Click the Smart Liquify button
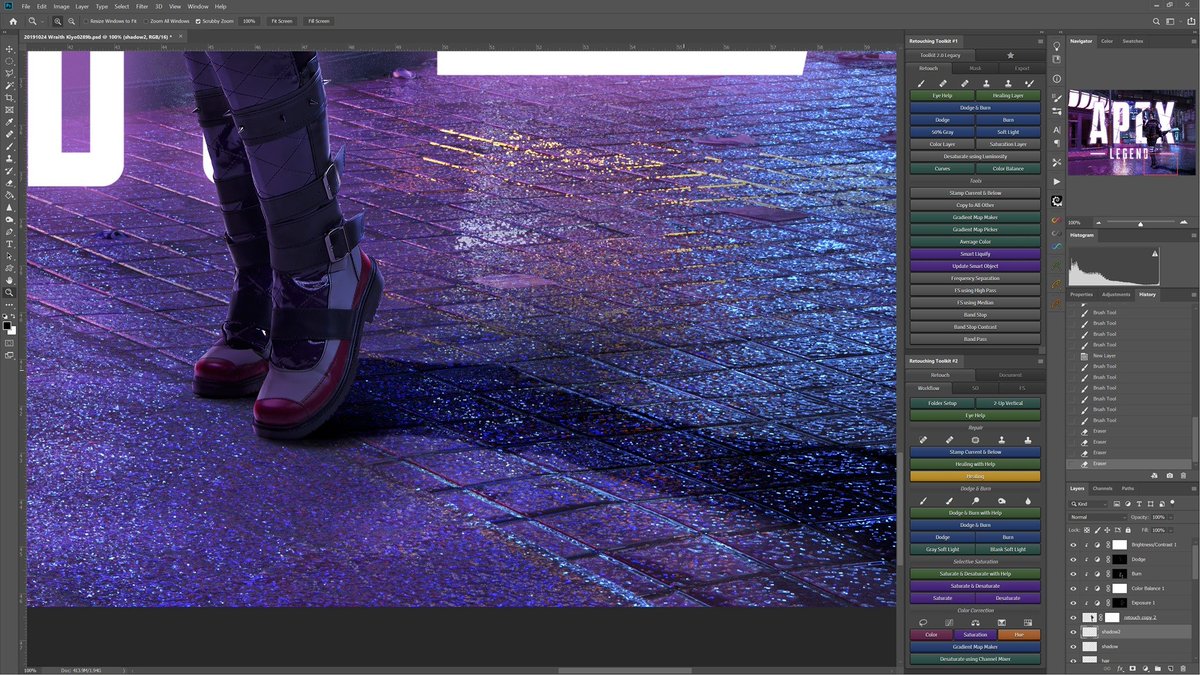1200x675 pixels. pyautogui.click(x=975, y=254)
